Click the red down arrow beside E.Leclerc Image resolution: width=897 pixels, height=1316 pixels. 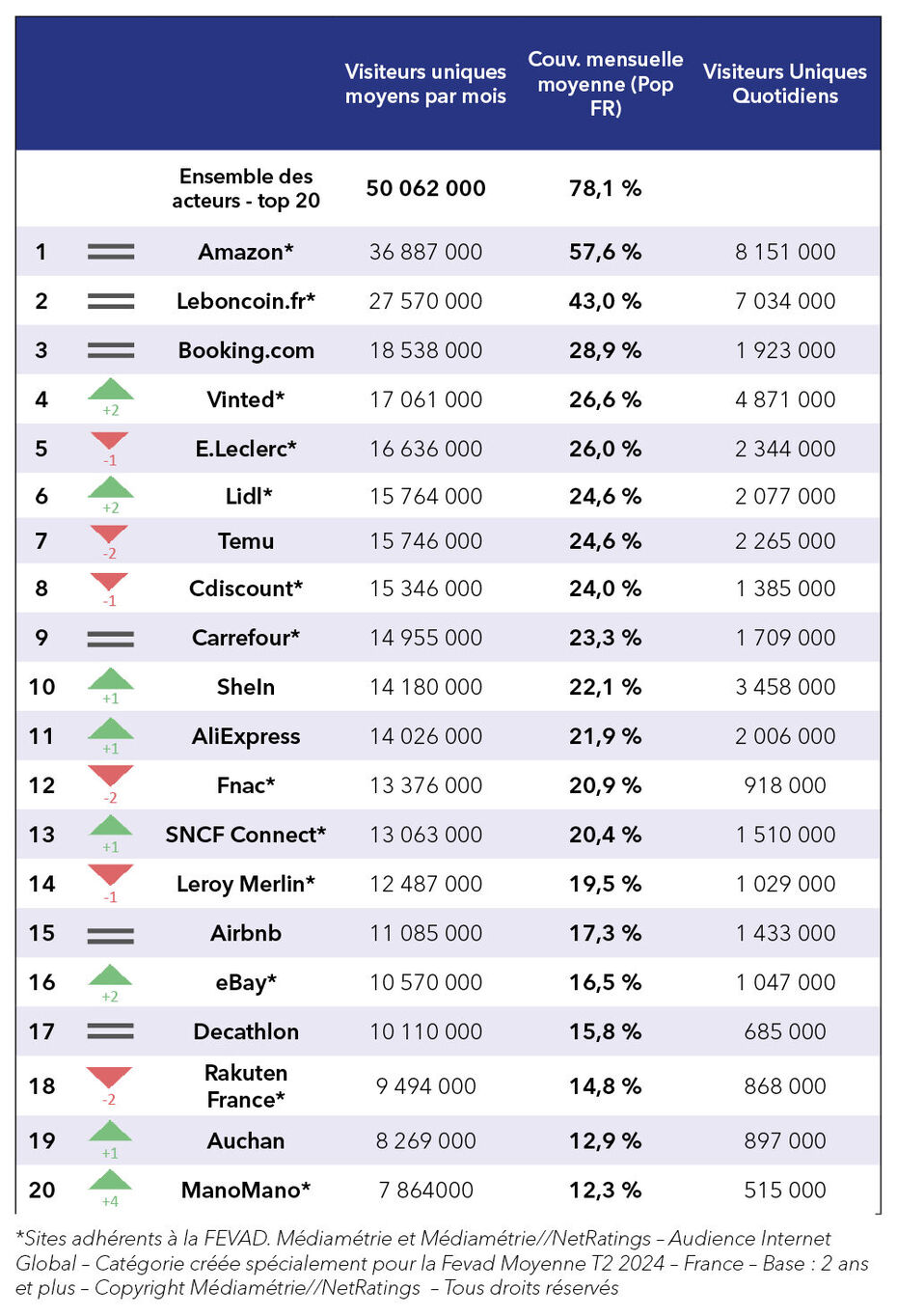(x=110, y=442)
